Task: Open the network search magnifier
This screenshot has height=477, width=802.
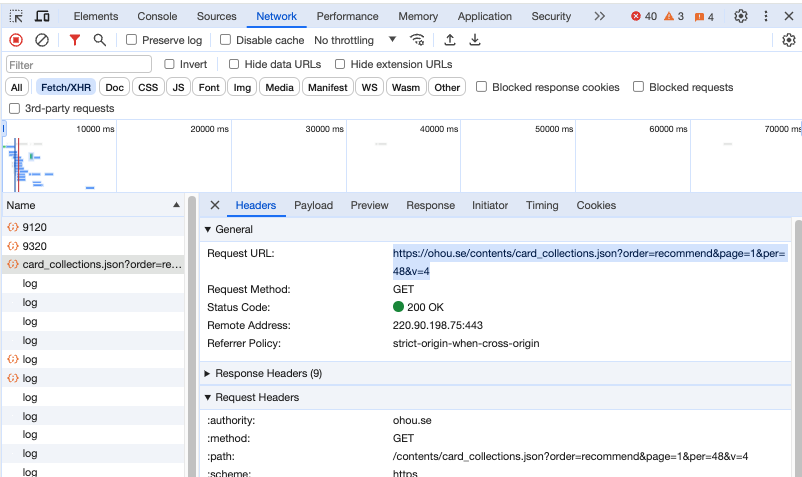Action: 100,40
